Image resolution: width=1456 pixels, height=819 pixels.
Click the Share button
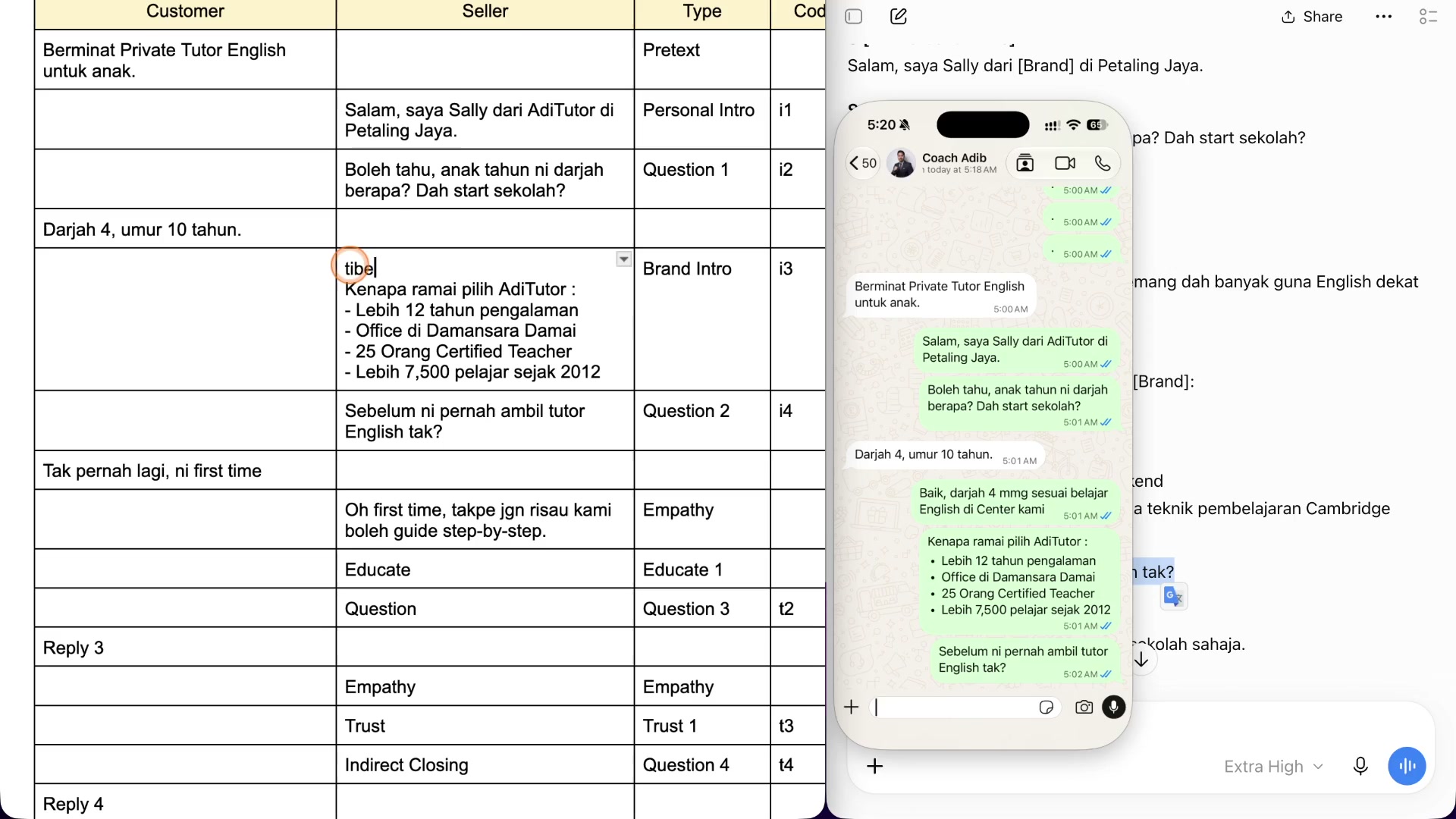tap(1312, 17)
